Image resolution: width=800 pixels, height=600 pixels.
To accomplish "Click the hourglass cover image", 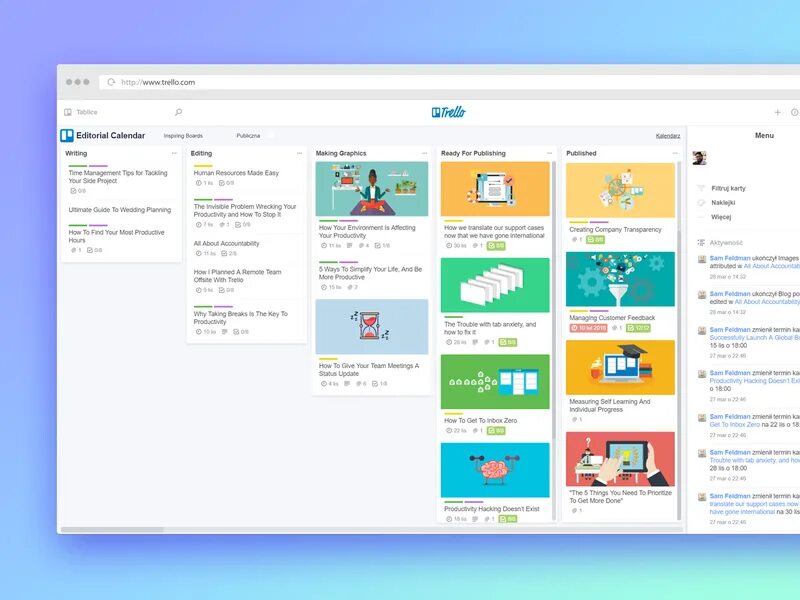I will click(x=371, y=327).
